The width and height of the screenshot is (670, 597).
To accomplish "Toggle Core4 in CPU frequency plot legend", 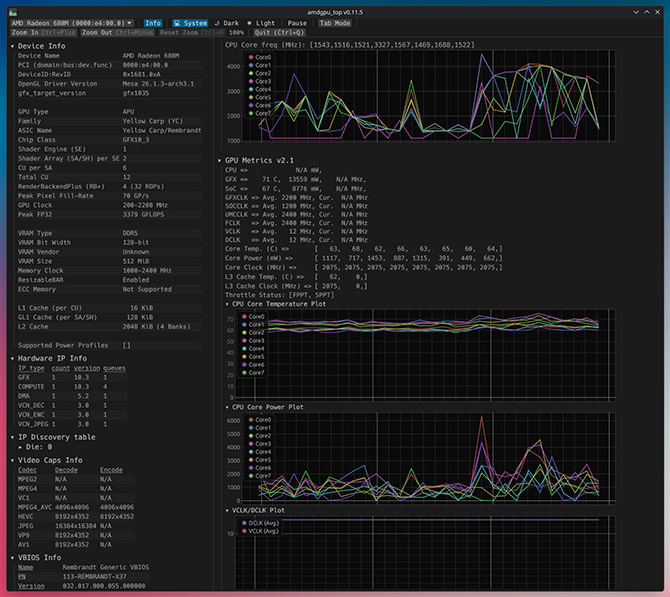I will click(259, 89).
